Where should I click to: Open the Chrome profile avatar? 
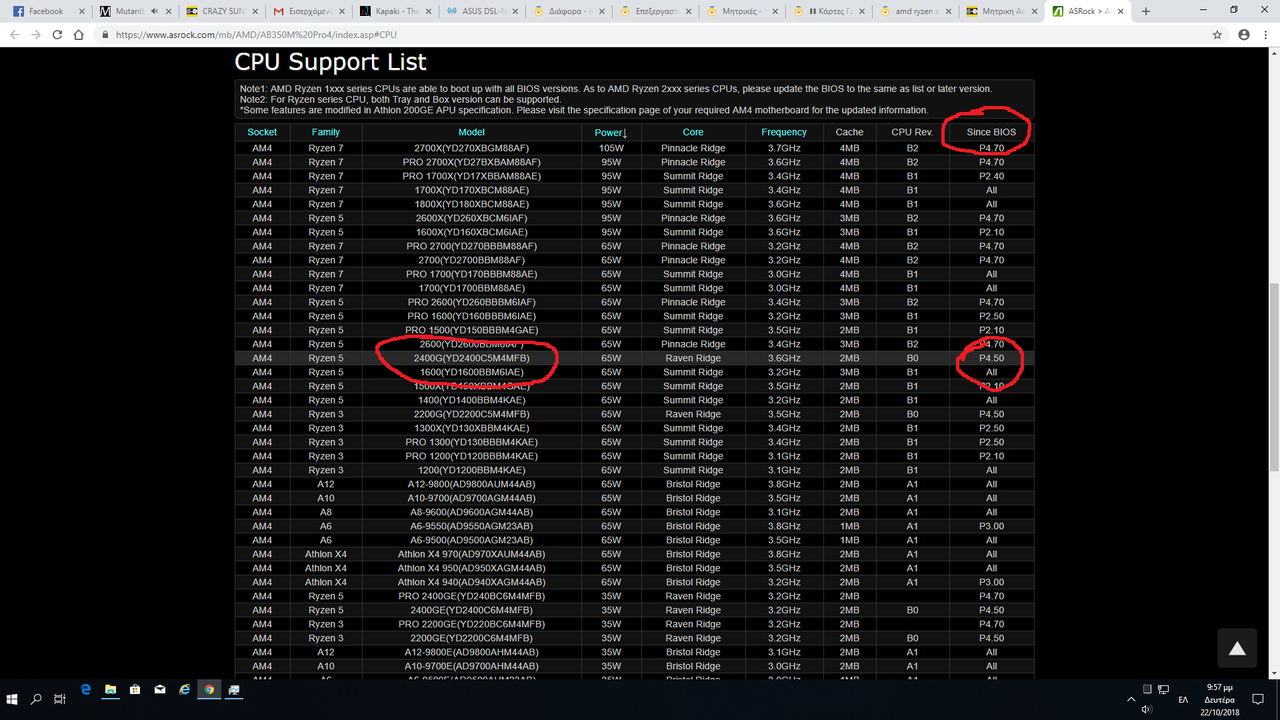(1243, 34)
